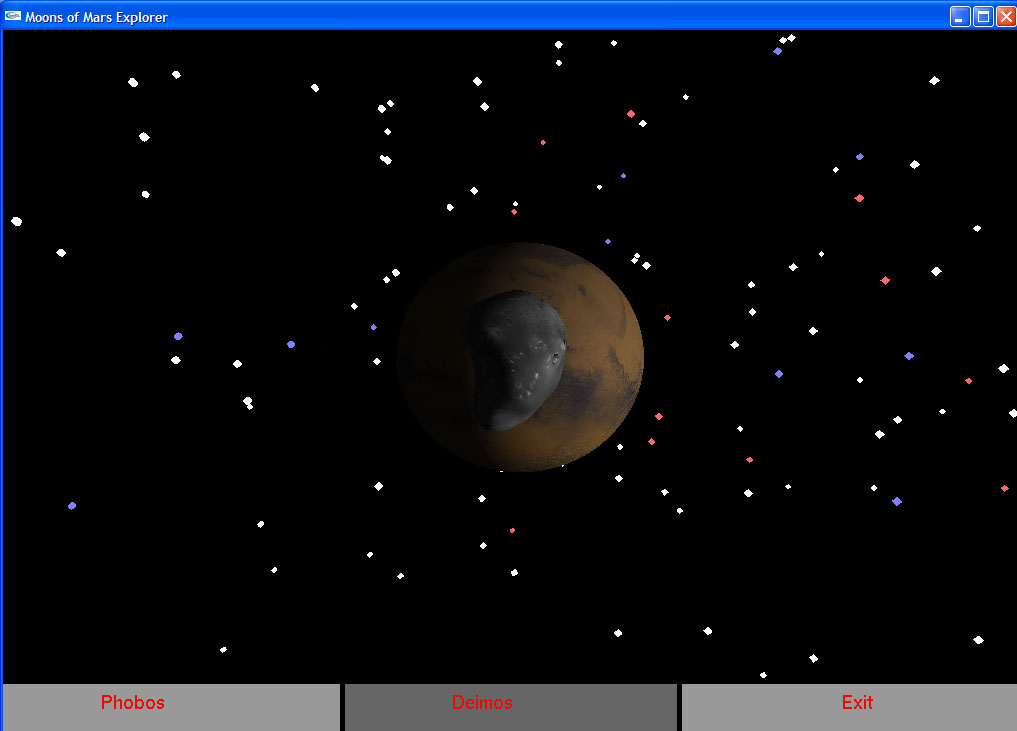Click the white star at the lower right corner
Screen dimensions: 1017x731
pos(978,640)
